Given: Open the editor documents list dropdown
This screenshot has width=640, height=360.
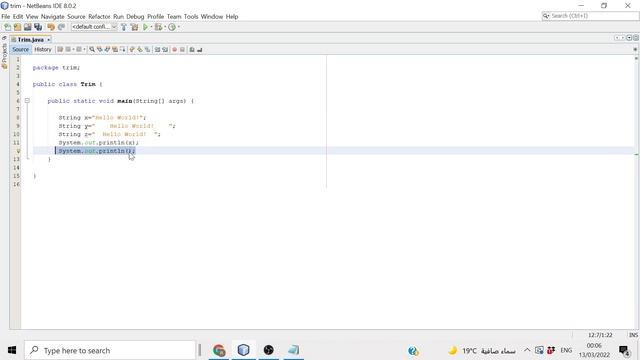Looking at the screenshot, I should 629,38.
